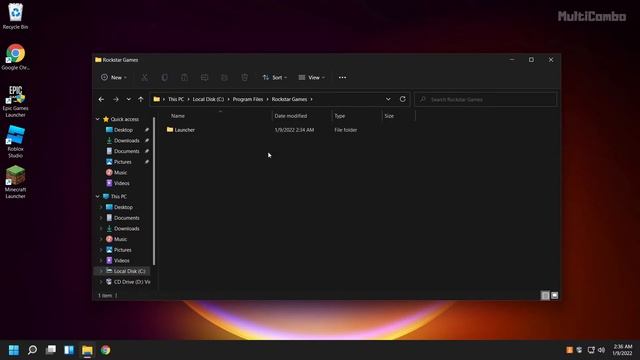Collapse the Quick access tree

98,119
